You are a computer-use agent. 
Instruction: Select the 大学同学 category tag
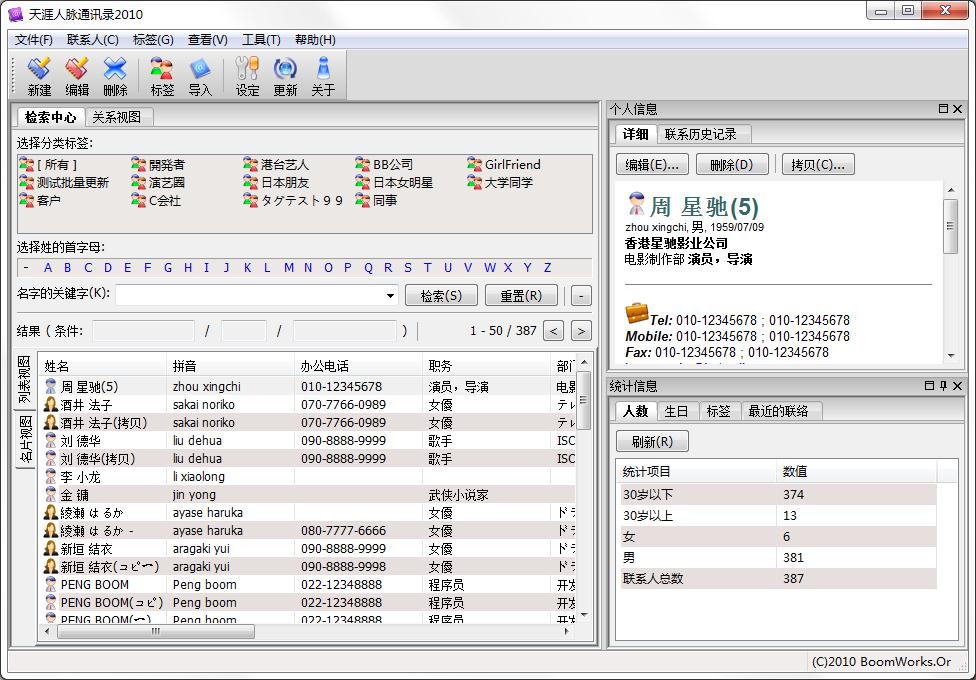[x=508, y=183]
